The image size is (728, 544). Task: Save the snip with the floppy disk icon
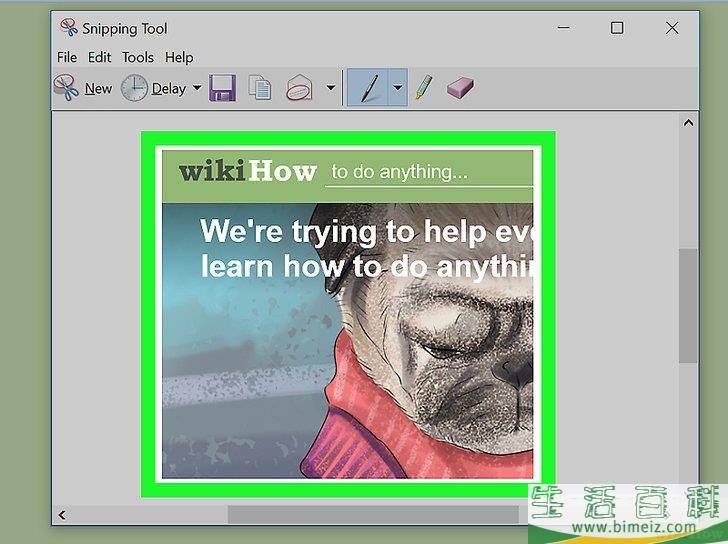(222, 88)
